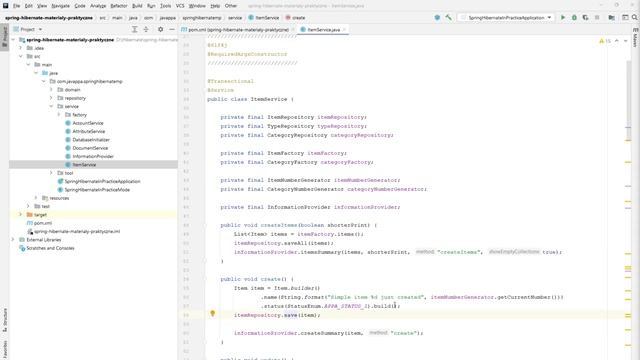Collapse all in Project panel toolbar
This screenshot has width=640, height=360.
[x=146, y=29]
